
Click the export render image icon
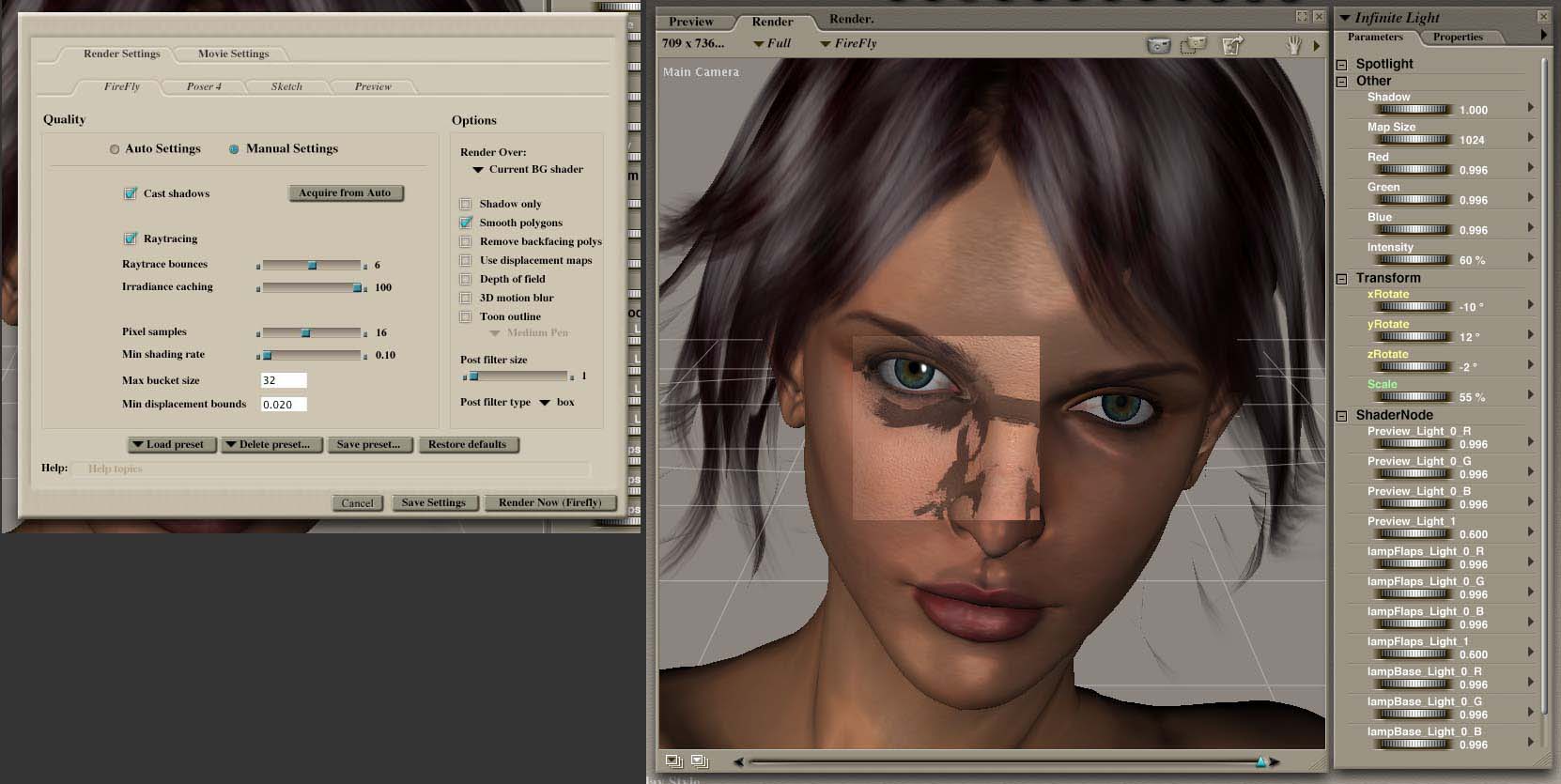point(1232,45)
